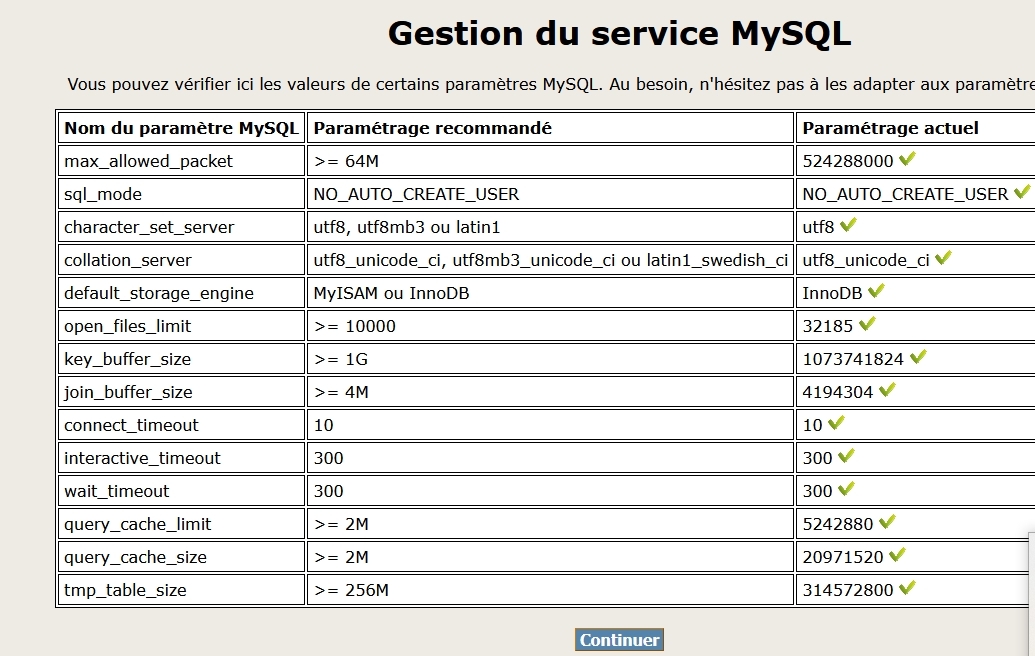The image size is (1035, 656).
Task: Click the checkmark beside NO_AUTO_CREATE_USER current value
Action: [1021, 192]
